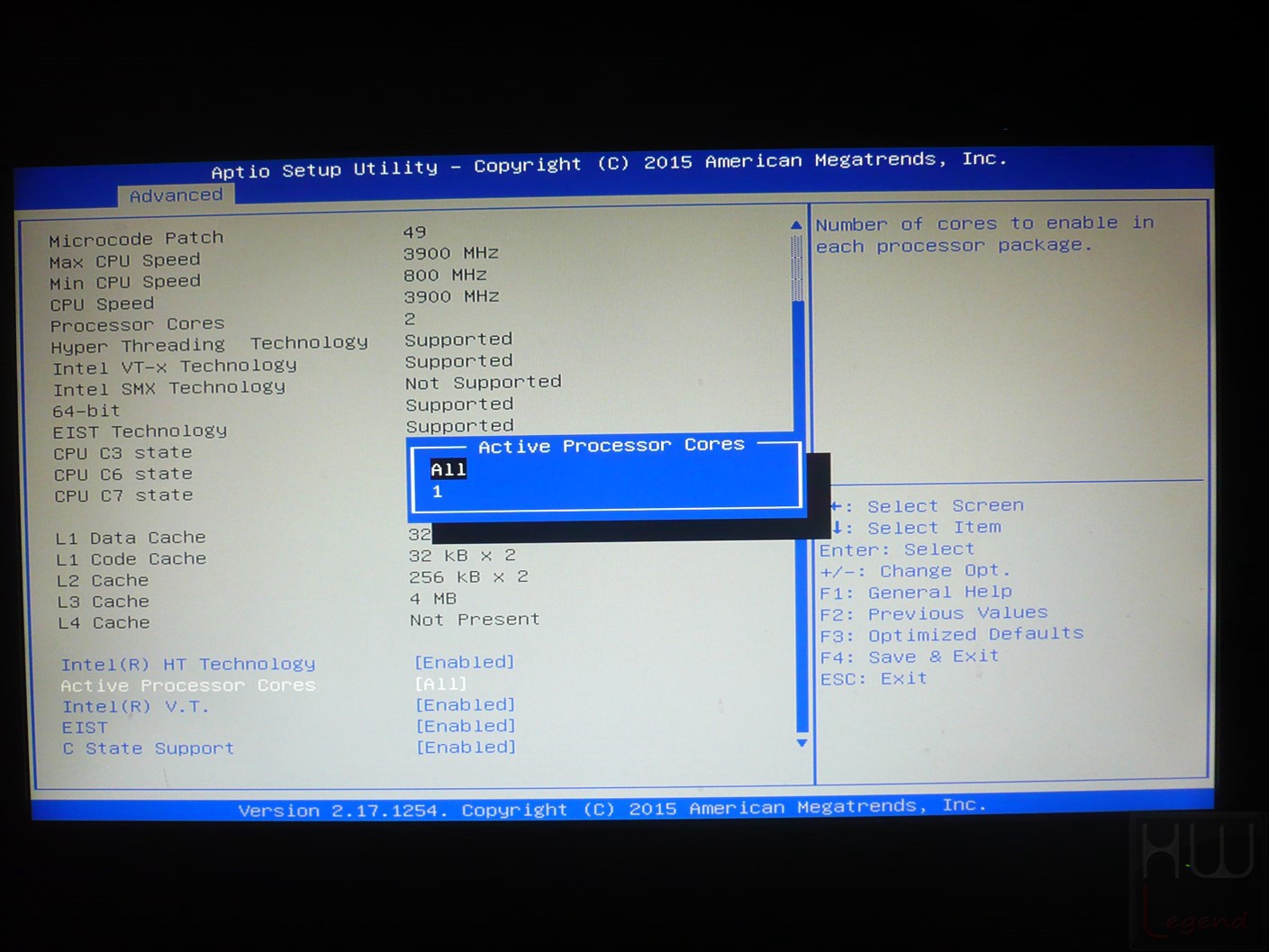1269x952 pixels.
Task: Click the Processor Cores label
Action: 137,324
